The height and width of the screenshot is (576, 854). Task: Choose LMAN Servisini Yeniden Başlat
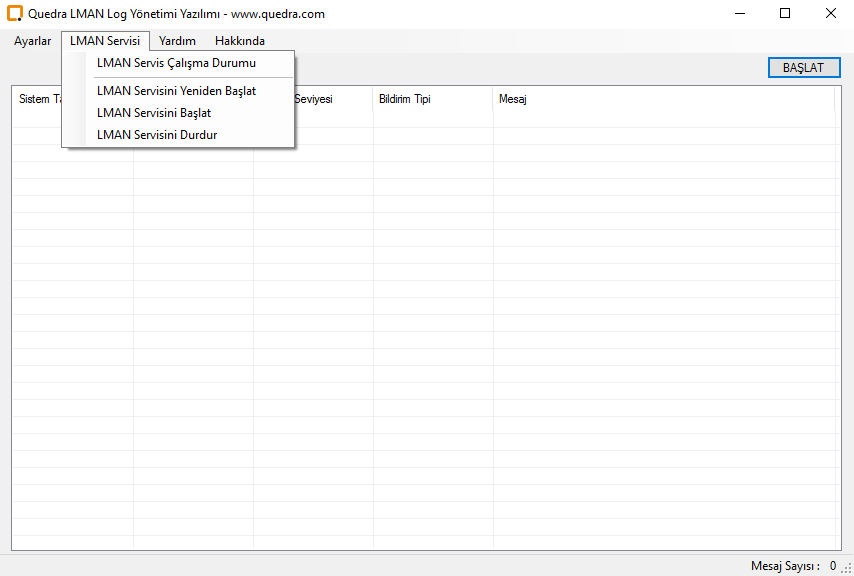coord(176,91)
